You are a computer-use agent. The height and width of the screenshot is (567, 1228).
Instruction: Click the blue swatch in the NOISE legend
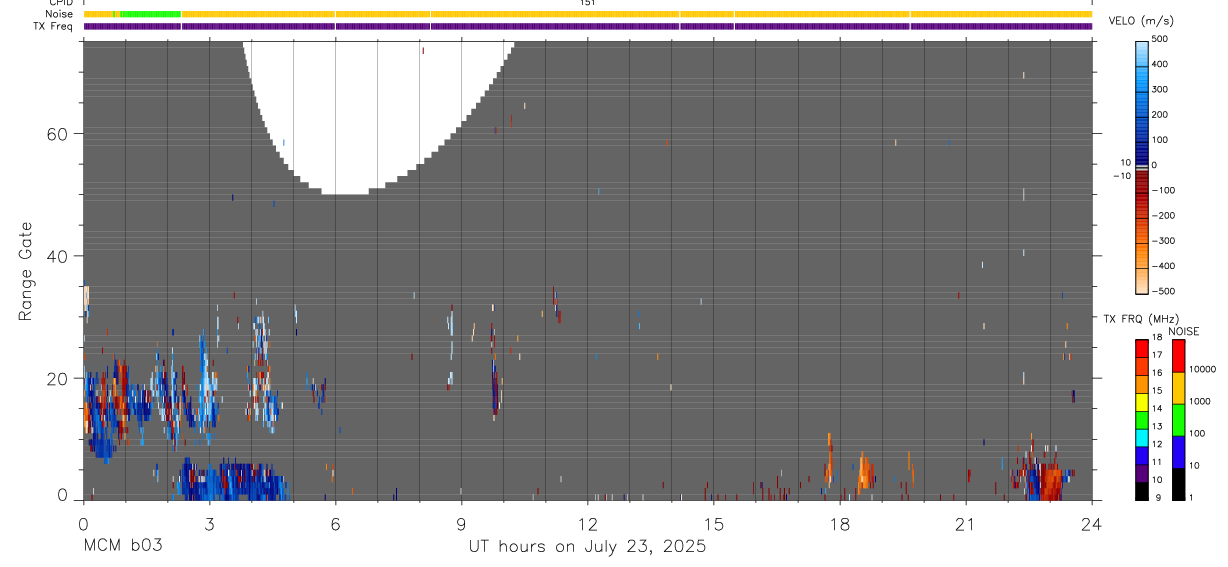coord(1178,451)
